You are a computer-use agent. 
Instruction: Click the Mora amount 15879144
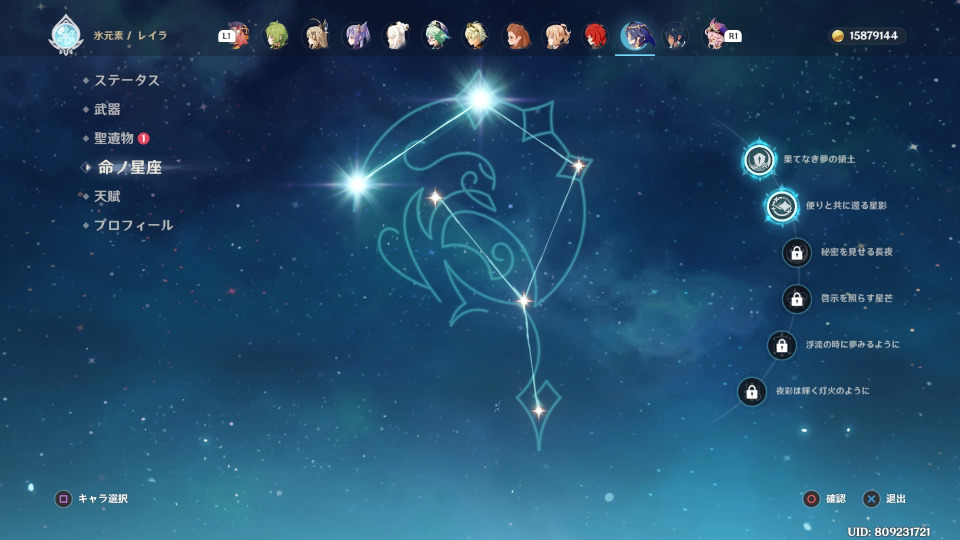click(x=873, y=36)
